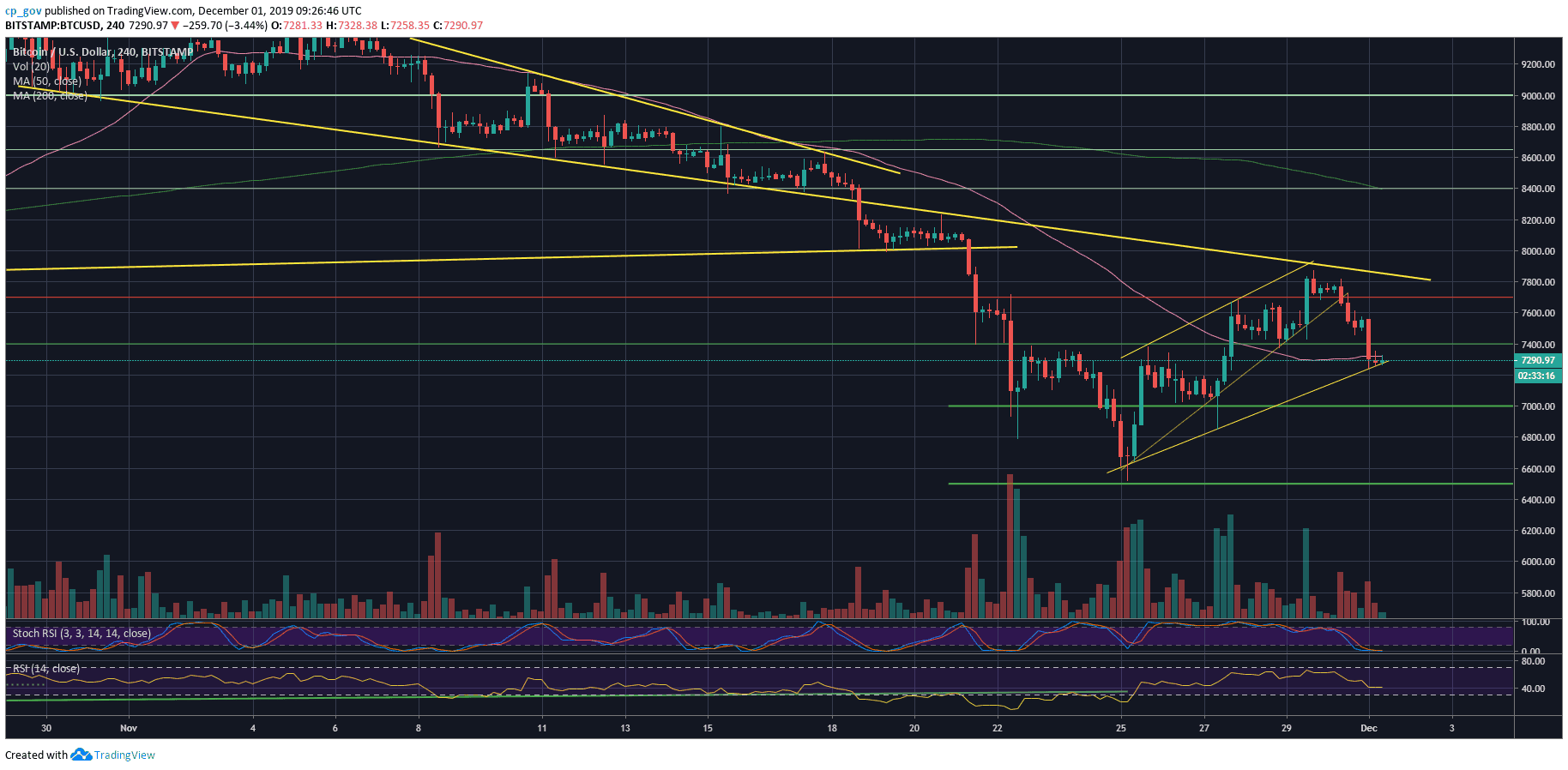Image resolution: width=1568 pixels, height=770 pixels.
Task: Click the current price label 7290.97
Action: [x=1538, y=361]
